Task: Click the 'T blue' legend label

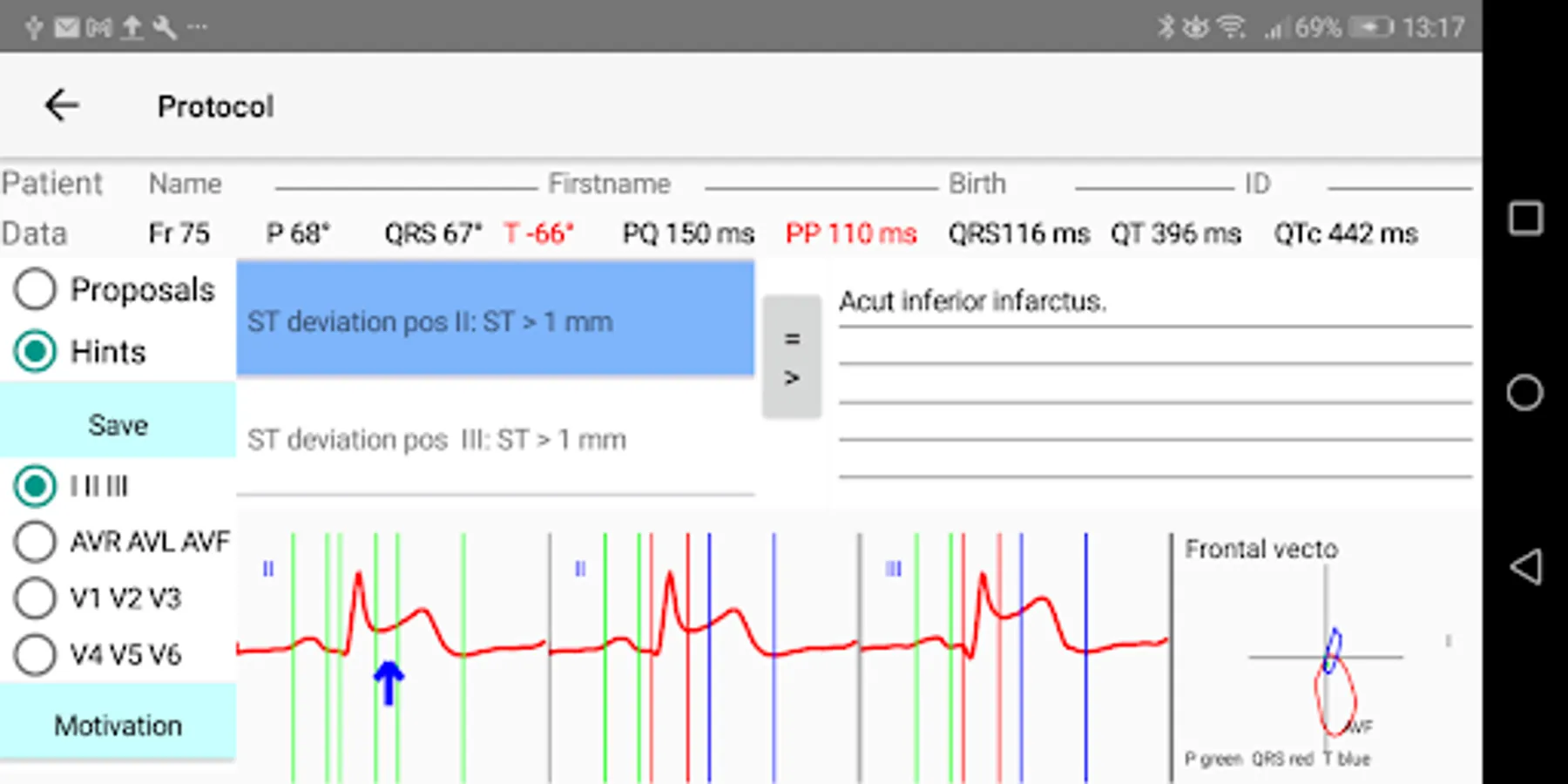Action: click(1347, 759)
